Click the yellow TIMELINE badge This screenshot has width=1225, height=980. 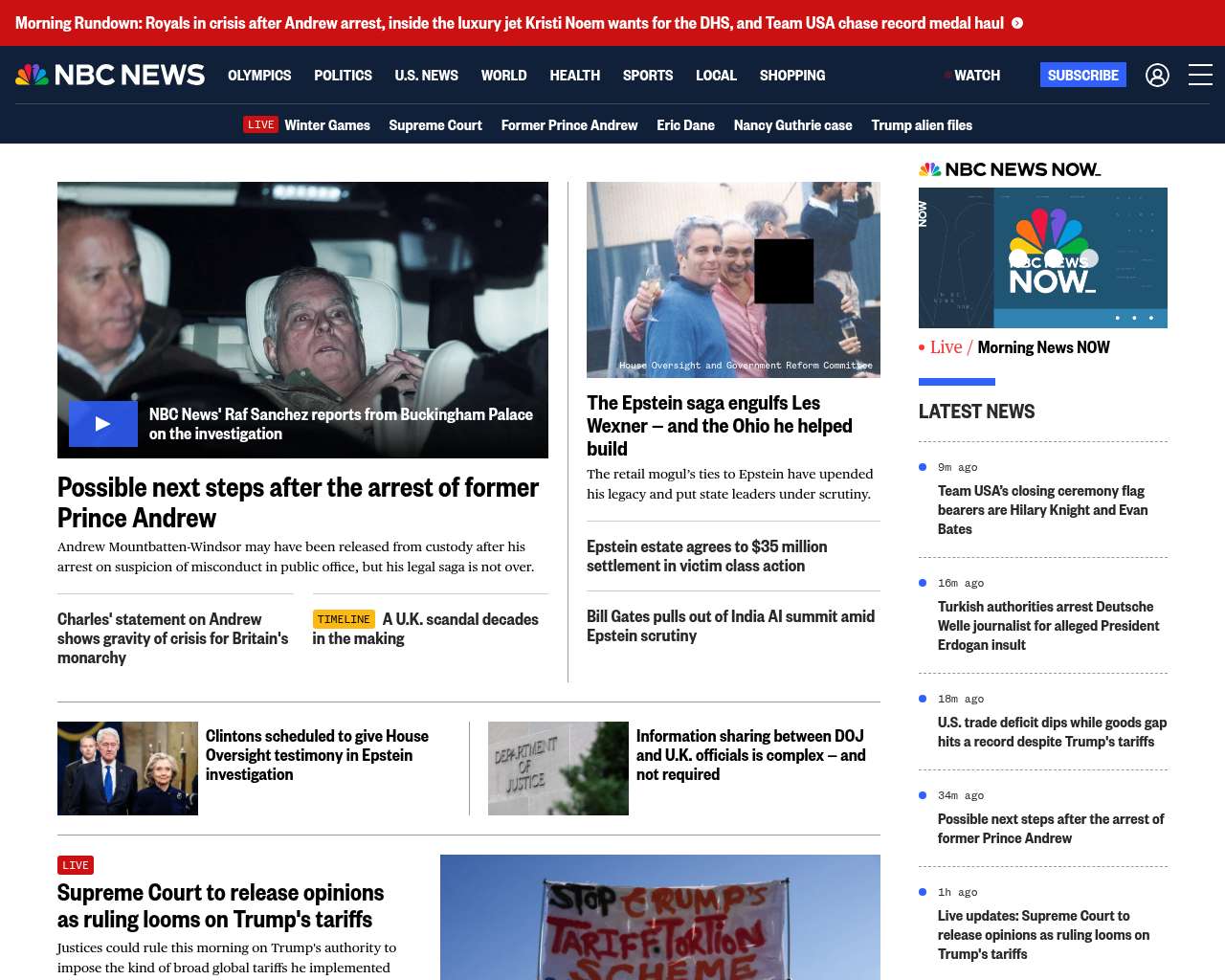tap(343, 619)
